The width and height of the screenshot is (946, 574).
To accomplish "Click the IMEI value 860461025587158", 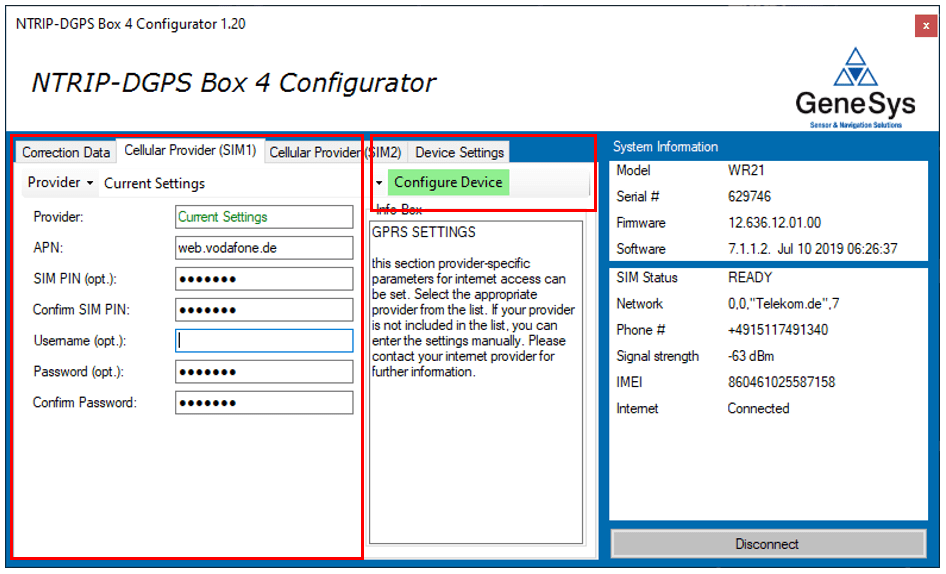I will pos(781,382).
